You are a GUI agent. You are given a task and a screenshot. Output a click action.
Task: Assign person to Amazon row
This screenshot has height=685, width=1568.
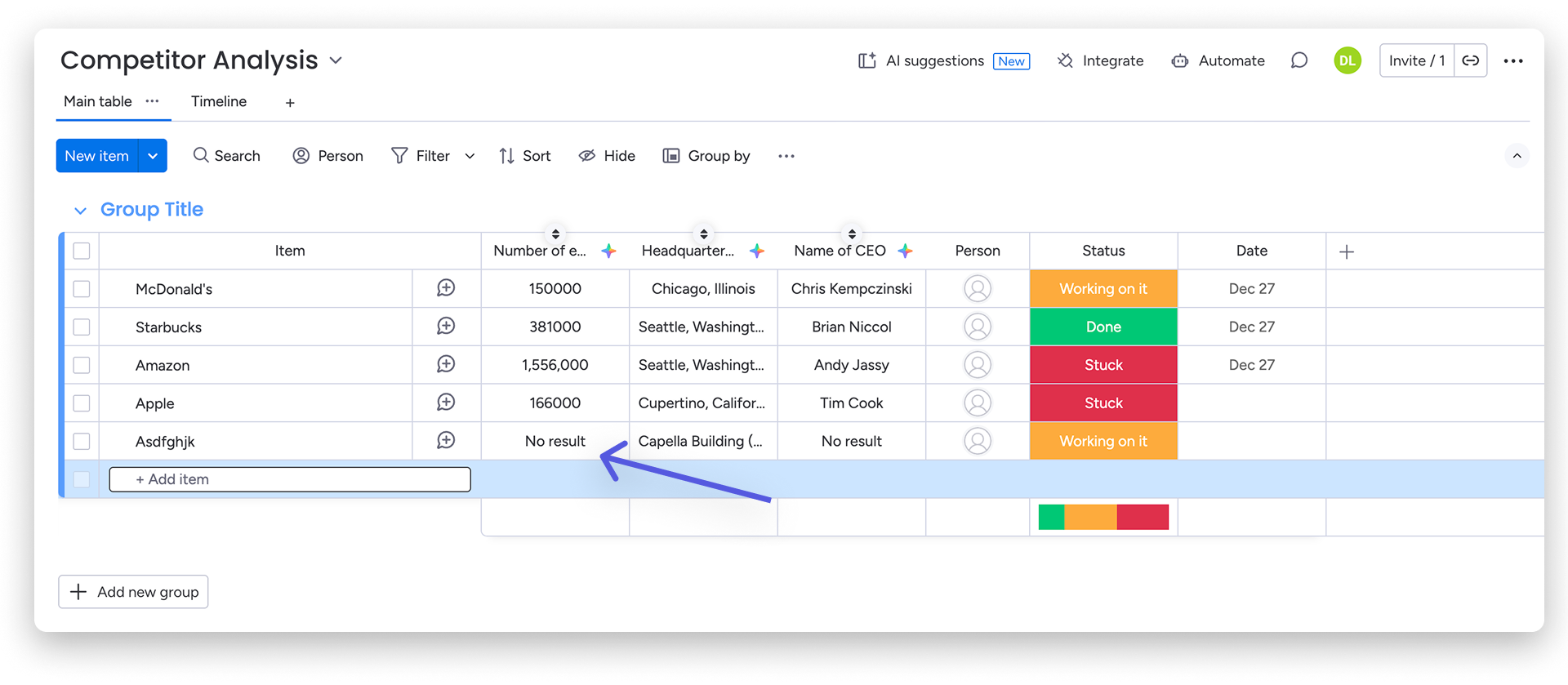pos(978,364)
